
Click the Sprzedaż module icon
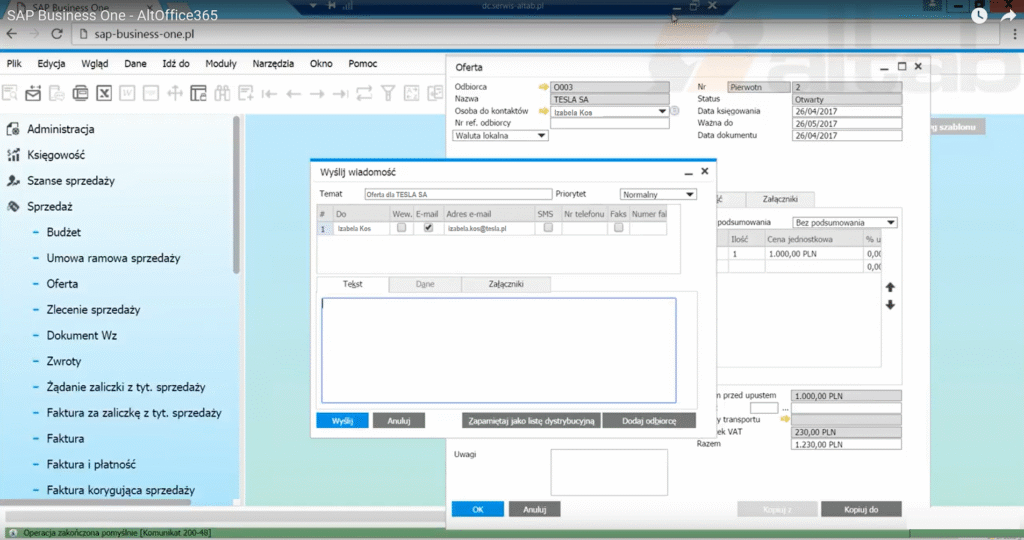click(x=12, y=206)
